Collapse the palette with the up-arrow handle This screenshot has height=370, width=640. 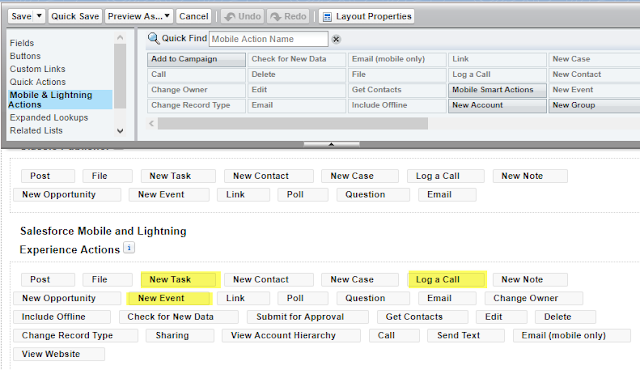(x=331, y=144)
